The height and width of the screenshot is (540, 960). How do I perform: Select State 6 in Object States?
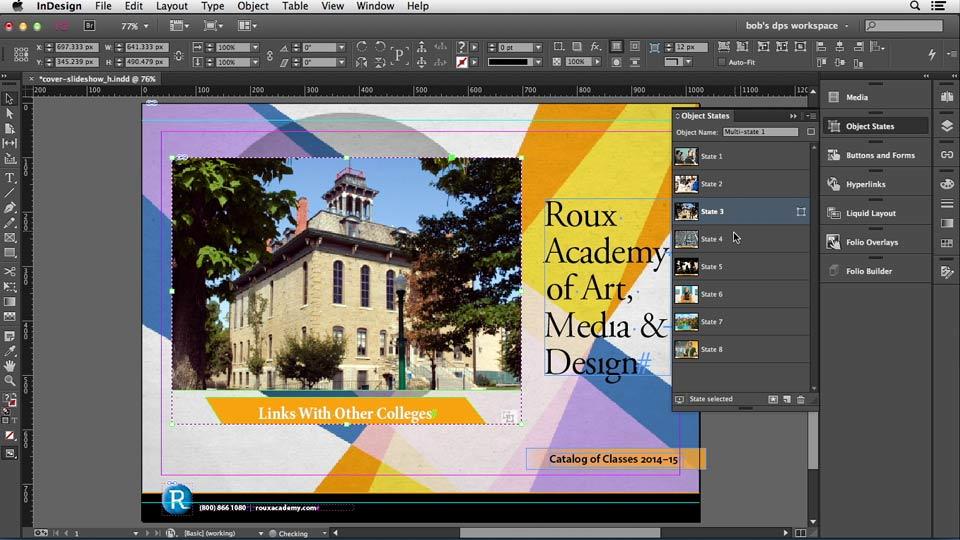[741, 294]
